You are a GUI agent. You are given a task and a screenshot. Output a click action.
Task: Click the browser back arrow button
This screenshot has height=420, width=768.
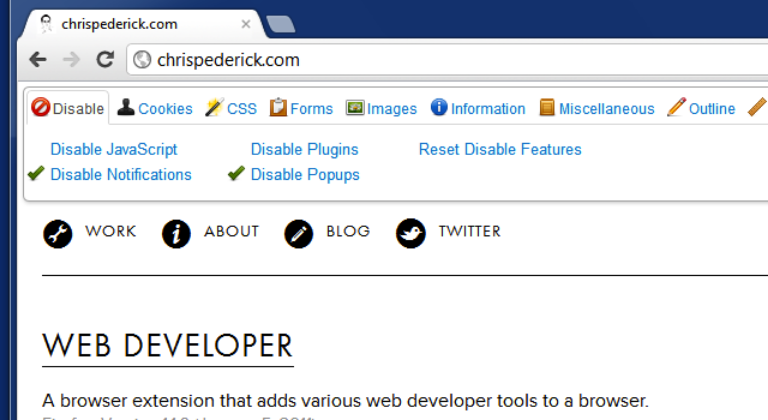(x=38, y=60)
